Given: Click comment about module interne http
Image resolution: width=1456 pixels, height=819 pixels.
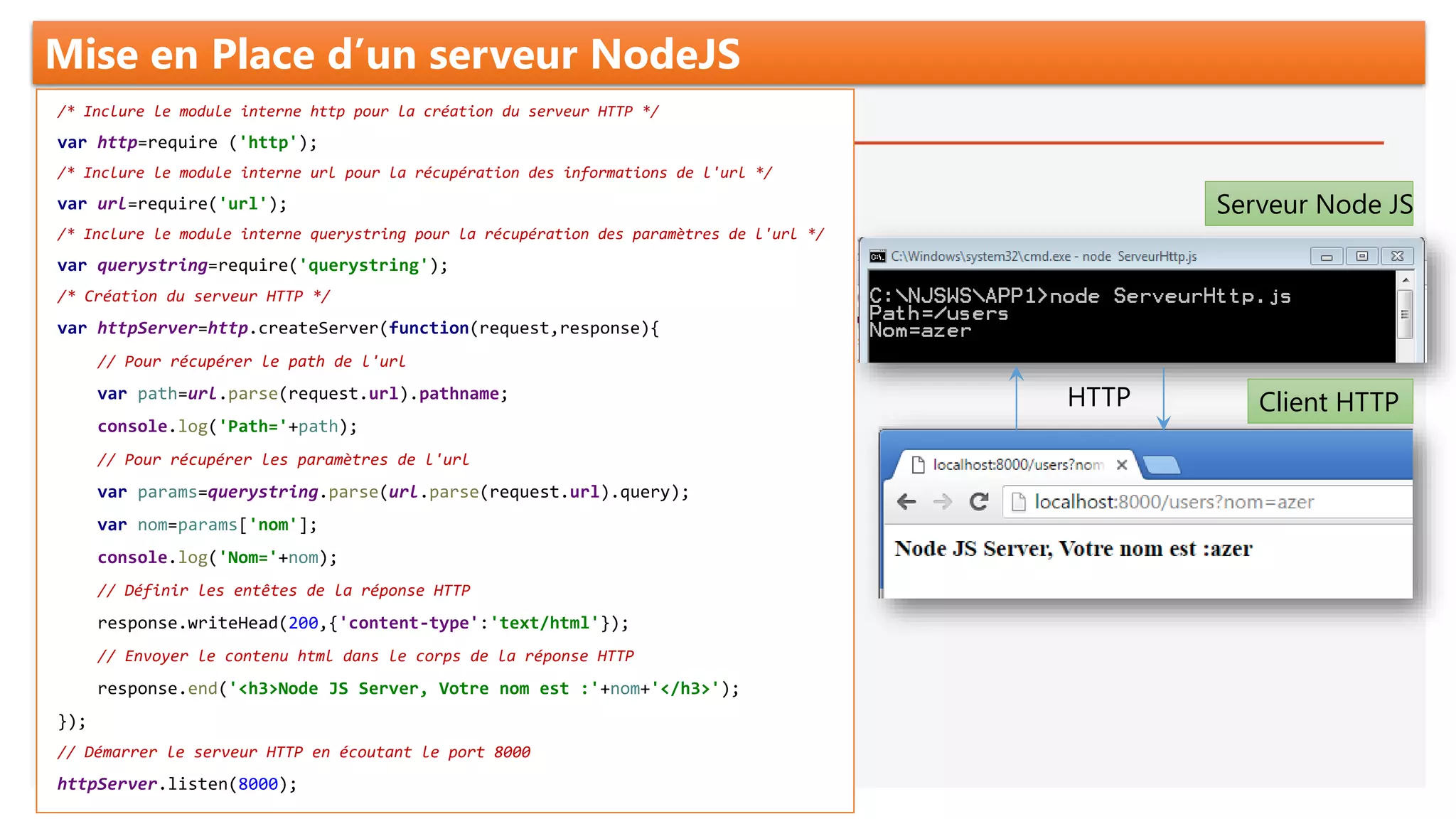Looking at the screenshot, I should (x=358, y=112).
